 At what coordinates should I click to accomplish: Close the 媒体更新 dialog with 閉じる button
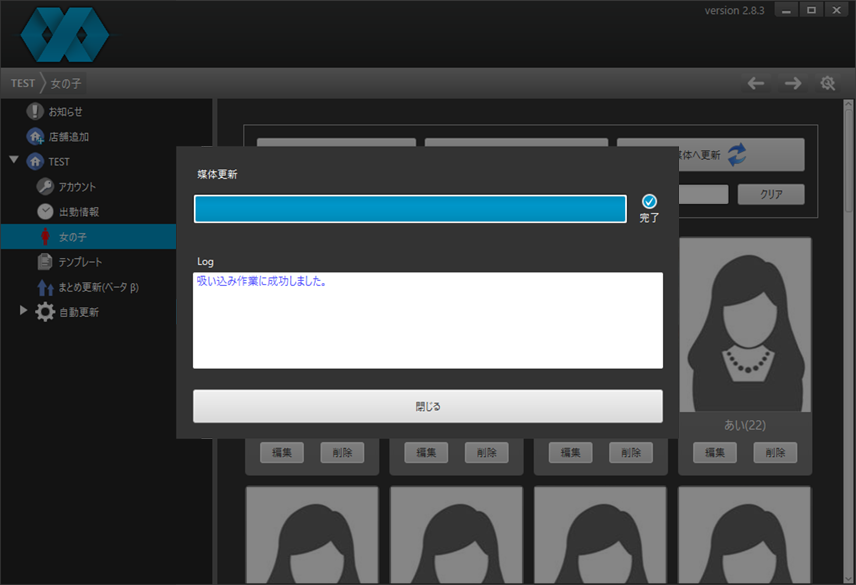[x=427, y=406]
